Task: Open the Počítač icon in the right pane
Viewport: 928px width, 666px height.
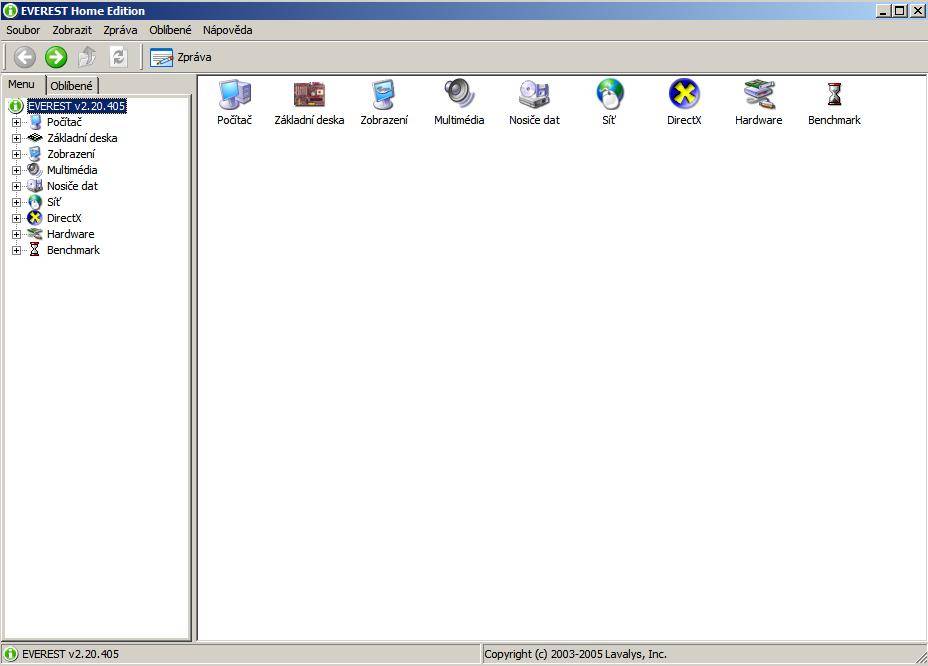Action: (234, 95)
